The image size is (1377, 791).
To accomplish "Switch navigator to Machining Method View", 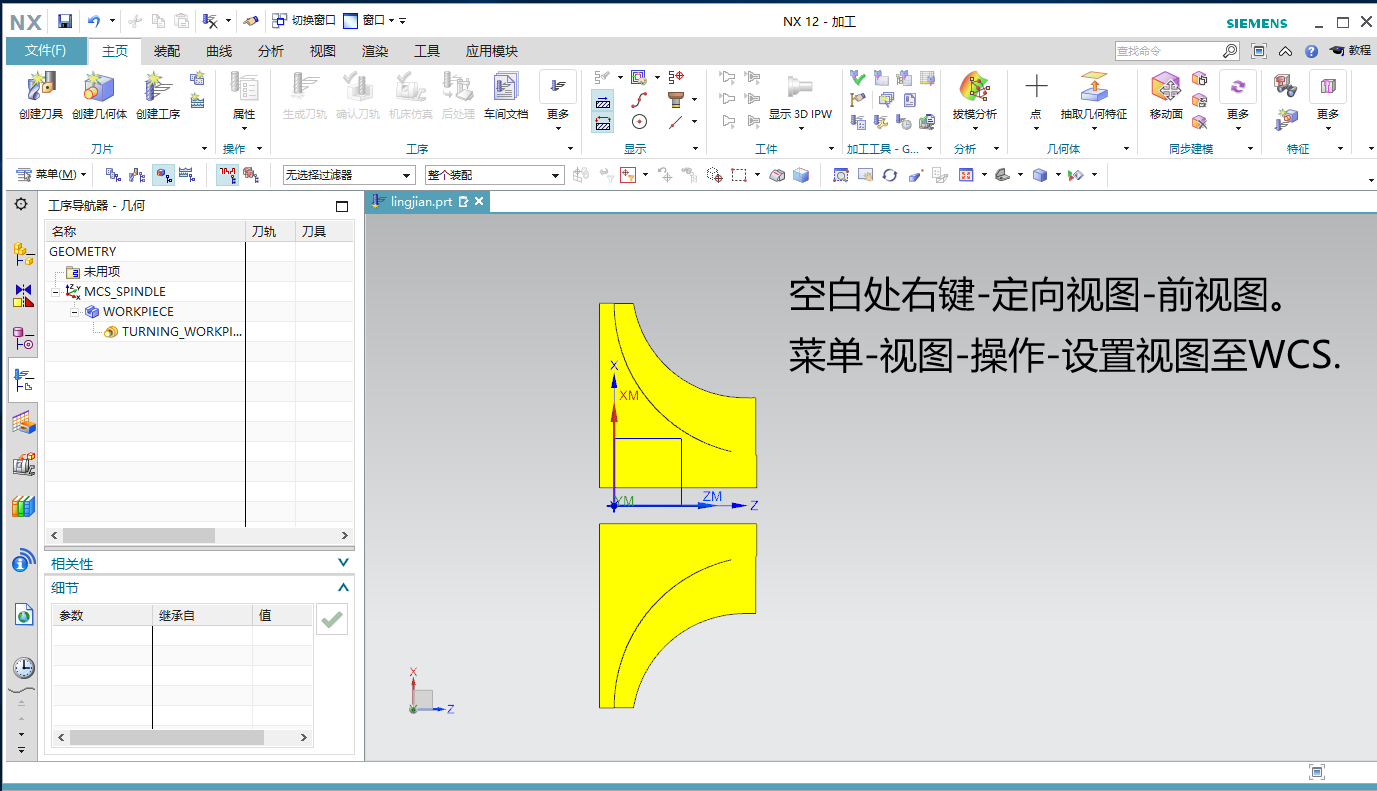I will (x=186, y=175).
